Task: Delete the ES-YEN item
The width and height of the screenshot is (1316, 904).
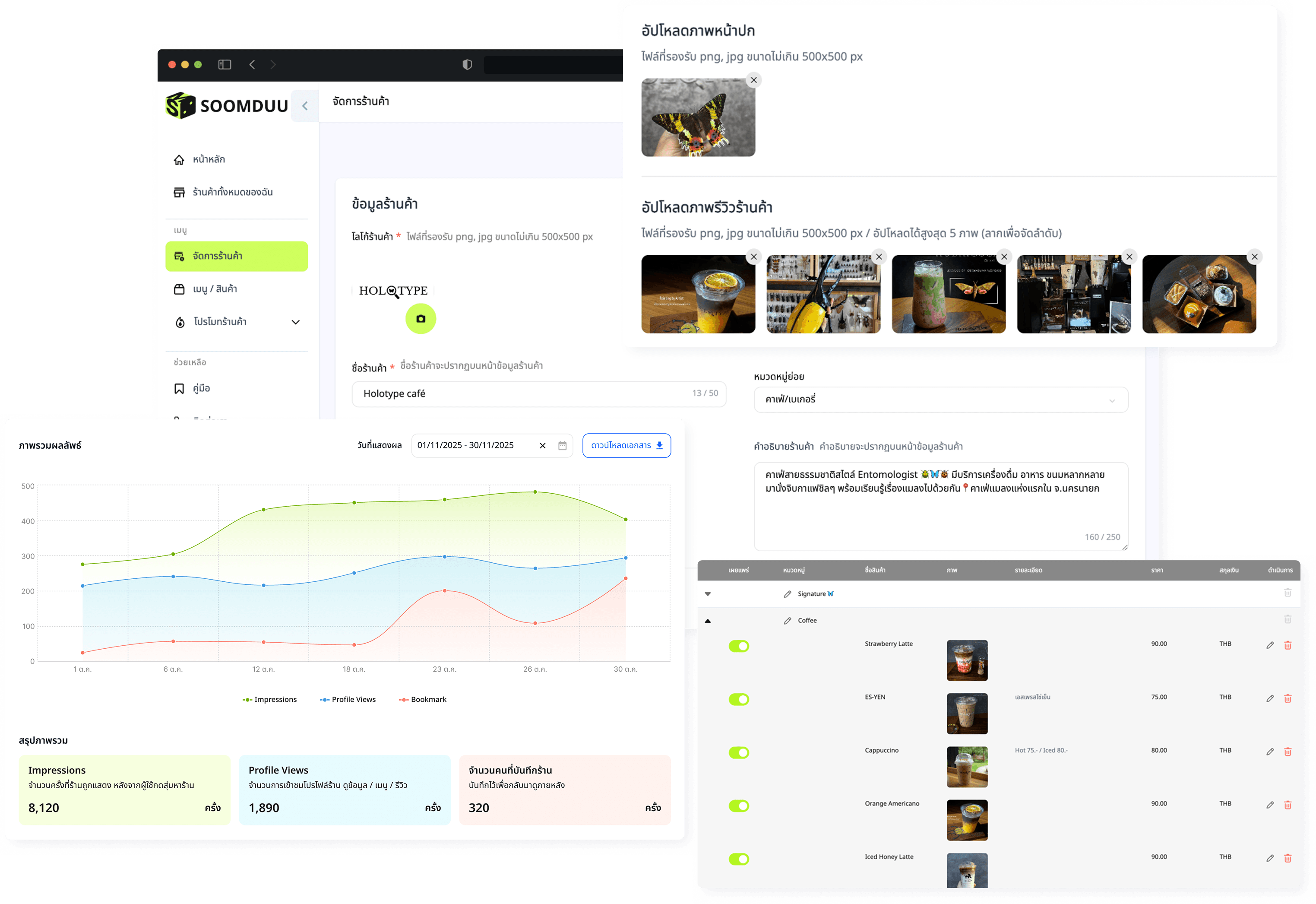Action: (x=1287, y=698)
